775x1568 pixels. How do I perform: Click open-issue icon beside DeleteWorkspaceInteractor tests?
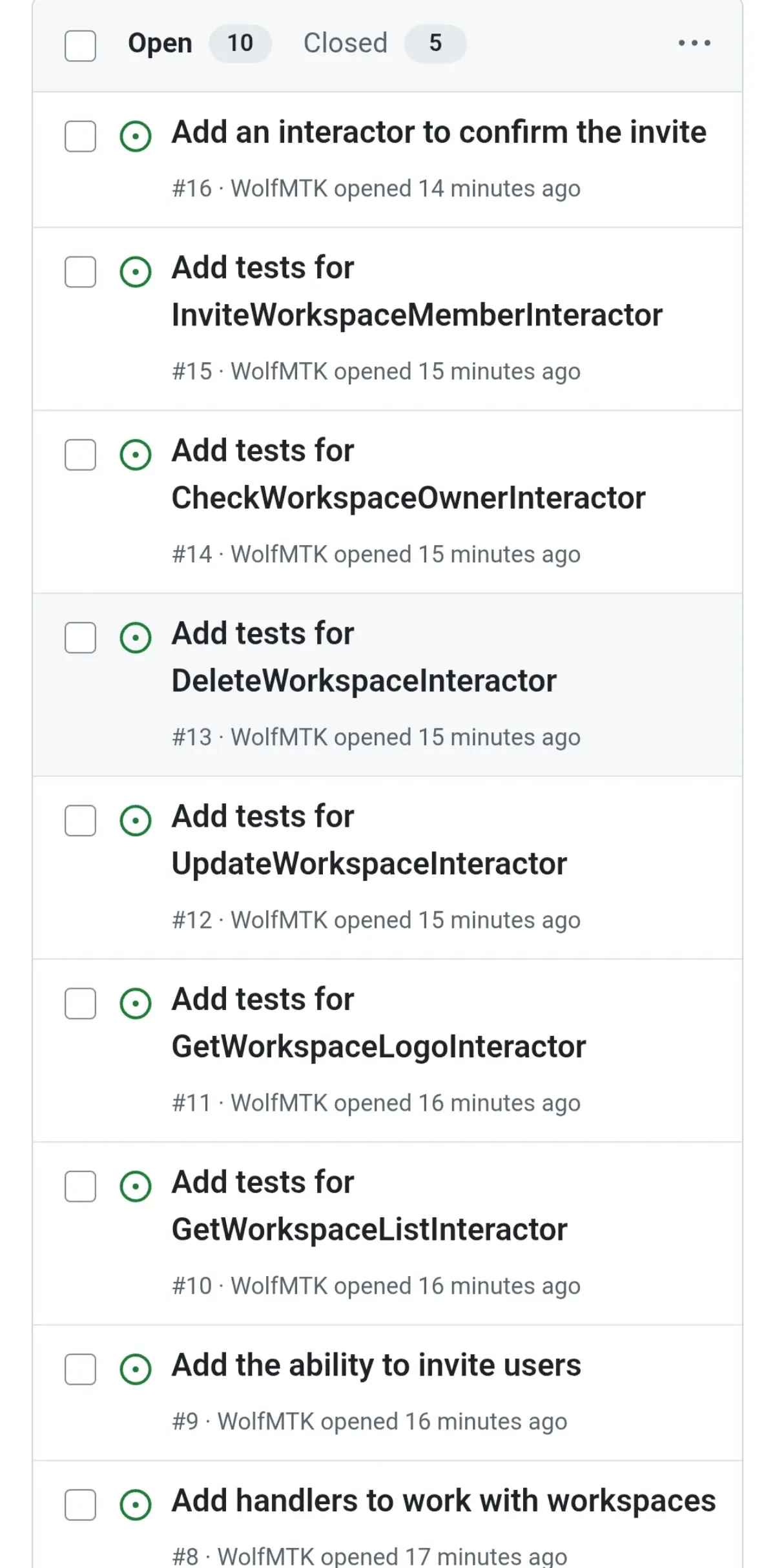tap(136, 637)
